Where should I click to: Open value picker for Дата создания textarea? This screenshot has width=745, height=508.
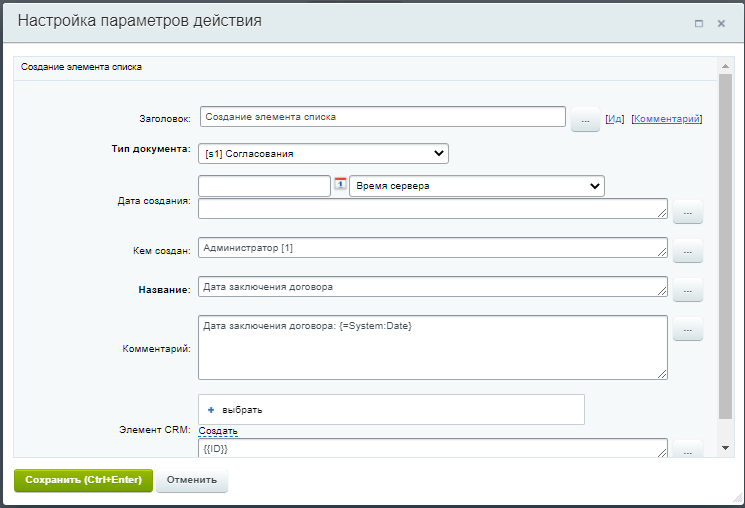[688, 212]
